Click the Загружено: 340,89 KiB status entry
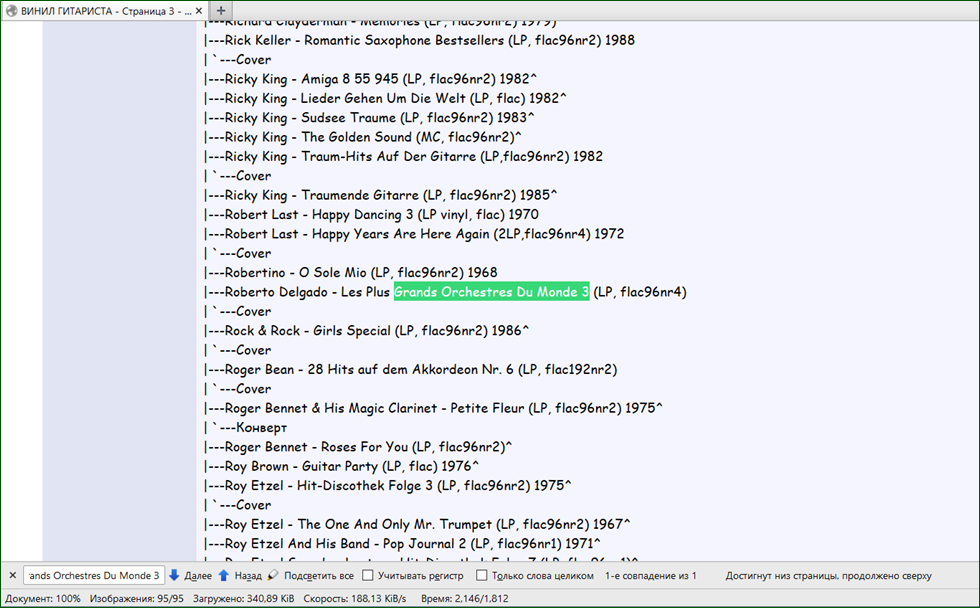This screenshot has width=980, height=608. pyautogui.click(x=243, y=599)
